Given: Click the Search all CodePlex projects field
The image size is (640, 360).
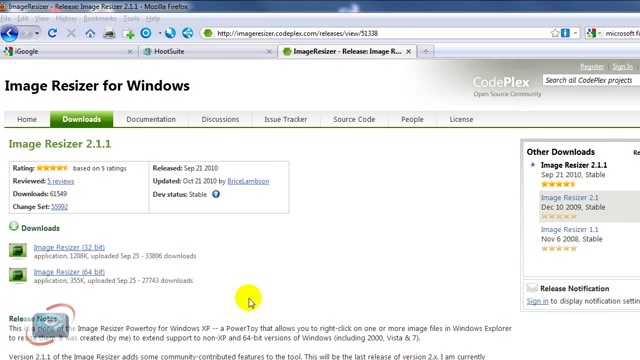Looking at the screenshot, I should (x=591, y=80).
